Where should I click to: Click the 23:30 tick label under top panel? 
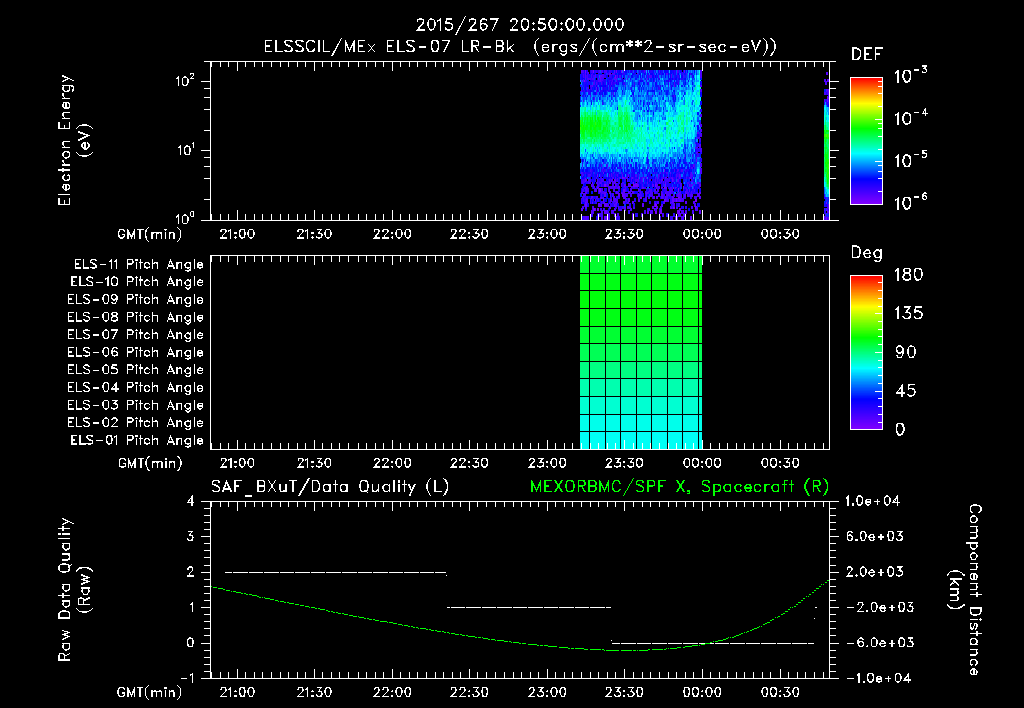624,234
